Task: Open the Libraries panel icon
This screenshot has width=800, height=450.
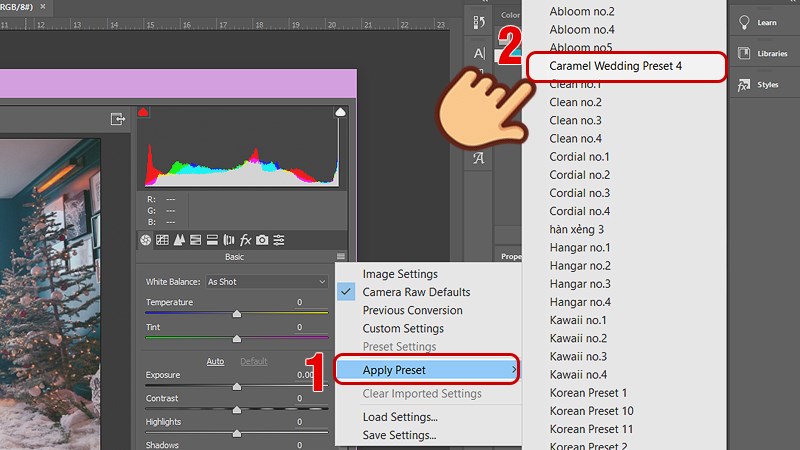Action: click(744, 53)
